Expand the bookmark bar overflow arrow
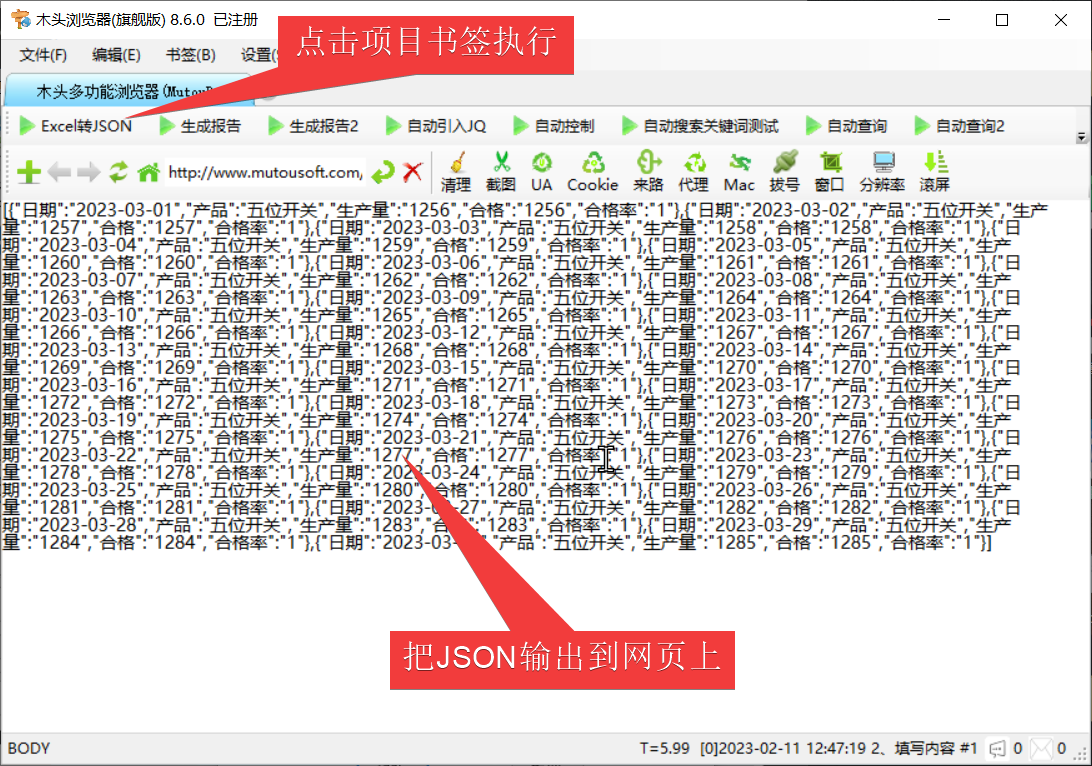The width and height of the screenshot is (1092, 766). click(1082, 137)
